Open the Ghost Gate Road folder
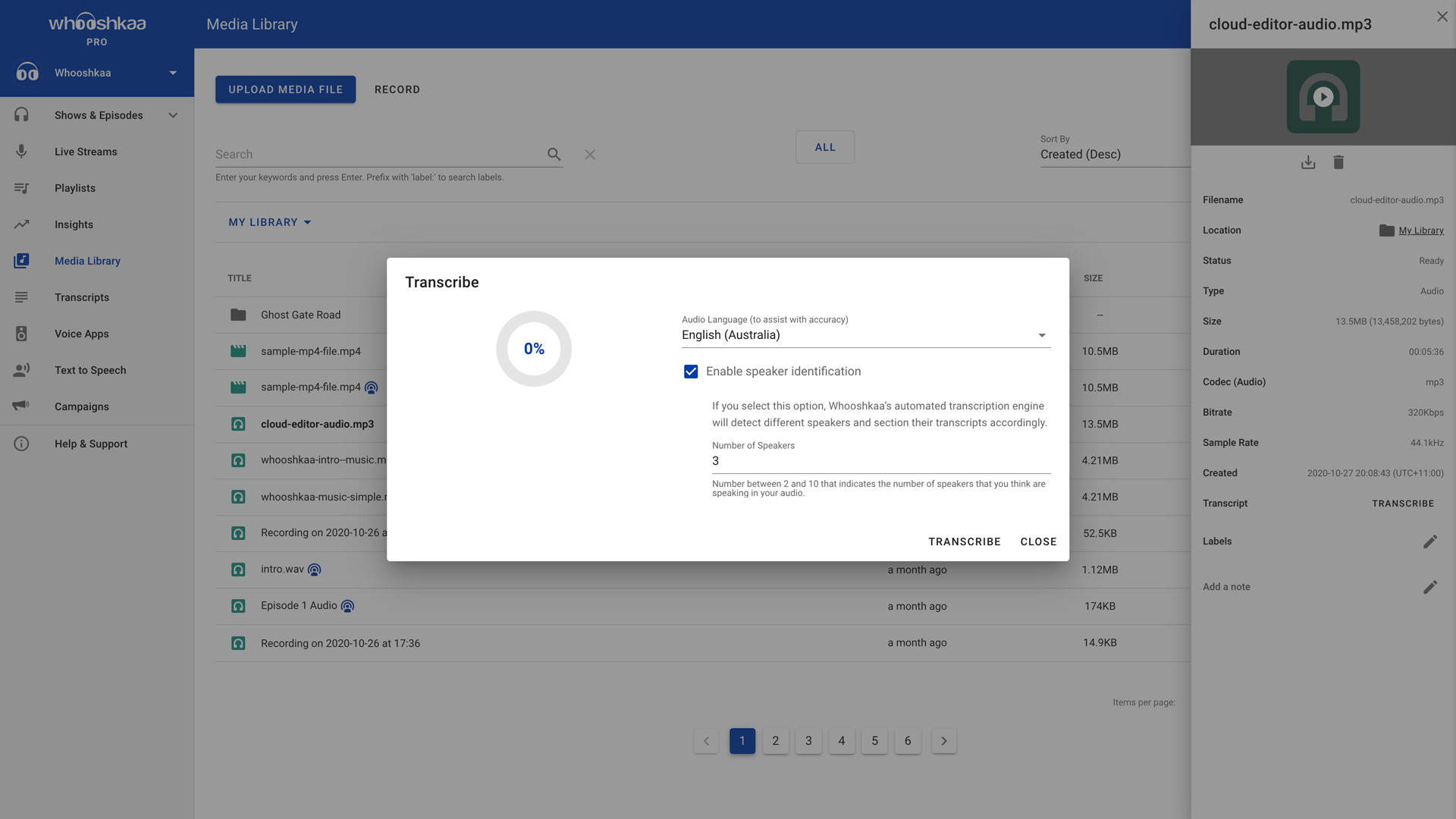The image size is (1456, 819). pyautogui.click(x=300, y=315)
